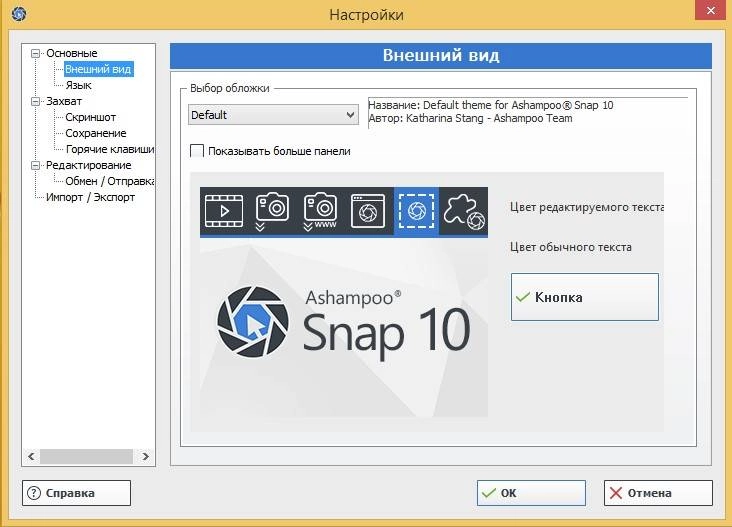Enable the Показывать больше панели checkbox
The width and height of the screenshot is (732, 527).
tap(197, 151)
